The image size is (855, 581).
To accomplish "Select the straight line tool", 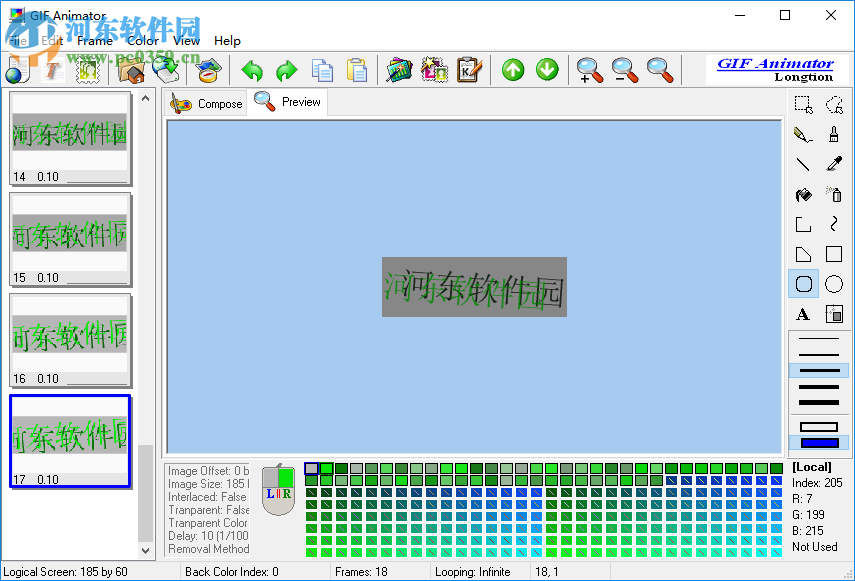I will point(802,163).
